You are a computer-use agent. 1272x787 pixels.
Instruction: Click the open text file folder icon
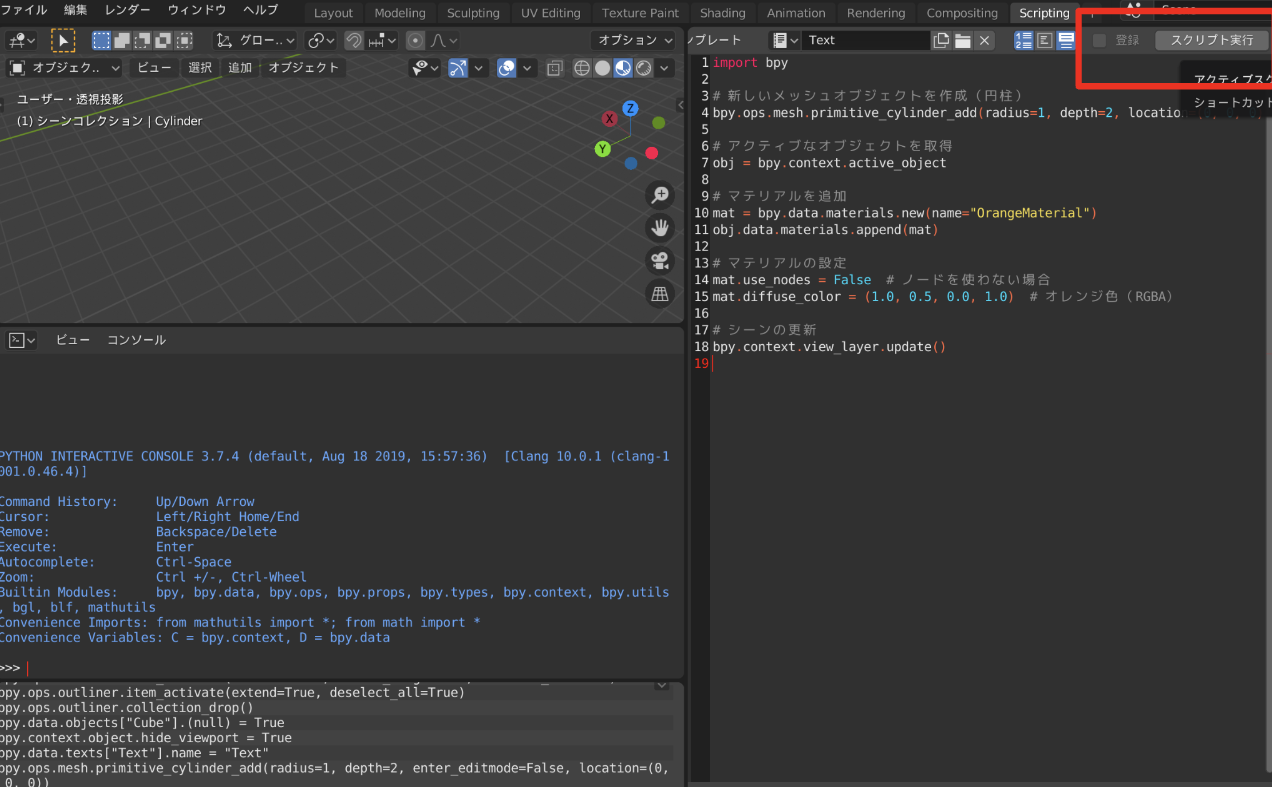tap(962, 40)
